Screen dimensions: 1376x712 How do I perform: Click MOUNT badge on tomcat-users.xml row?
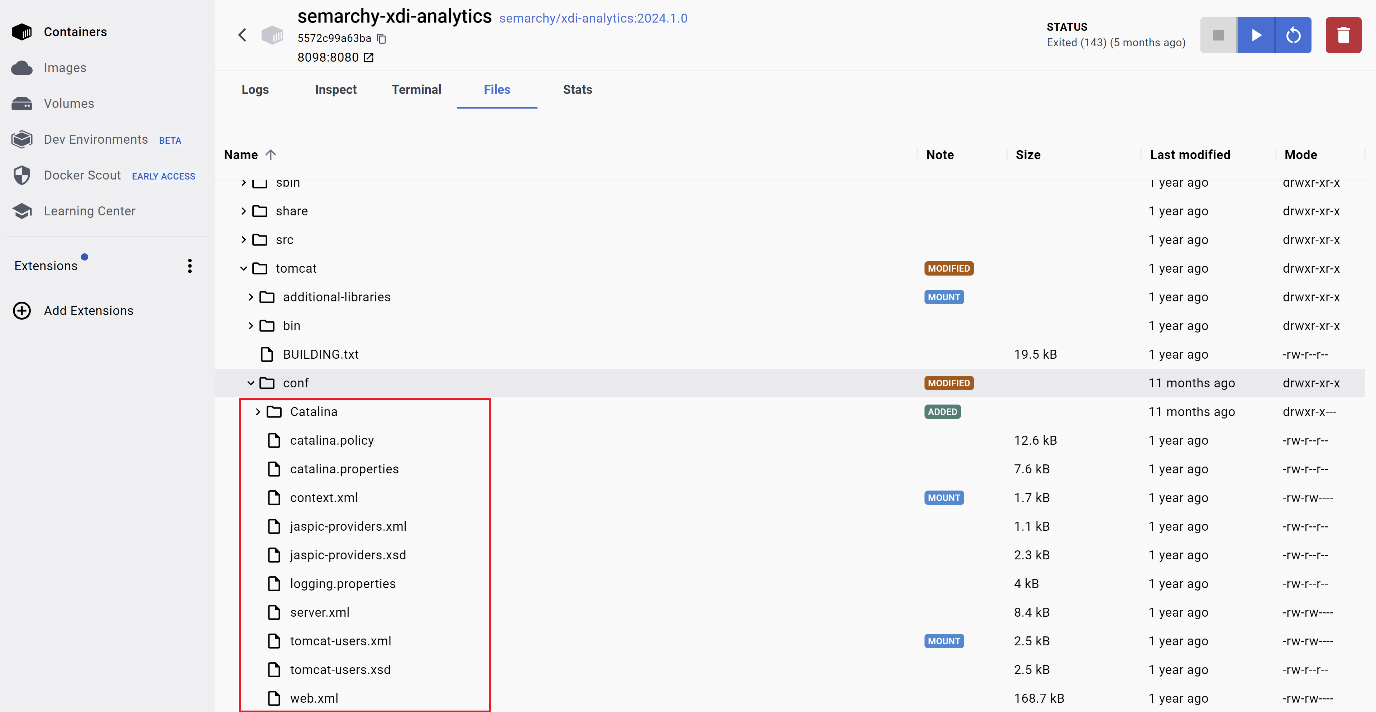(x=944, y=641)
